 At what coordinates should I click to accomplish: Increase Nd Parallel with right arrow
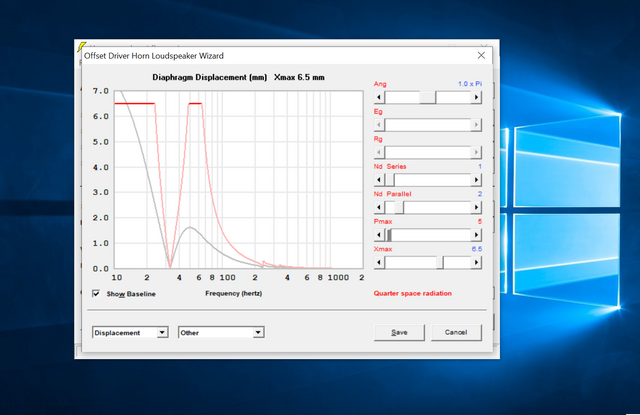[x=476, y=207]
